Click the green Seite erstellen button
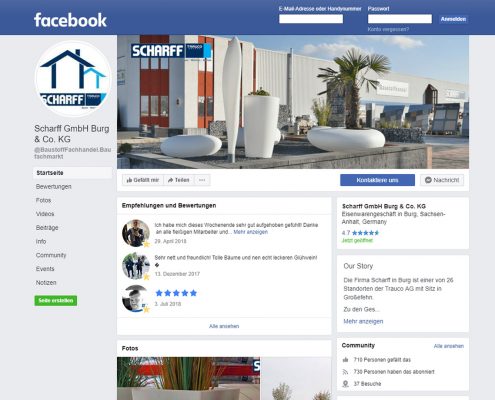The width and height of the screenshot is (495, 400). pos(56,300)
